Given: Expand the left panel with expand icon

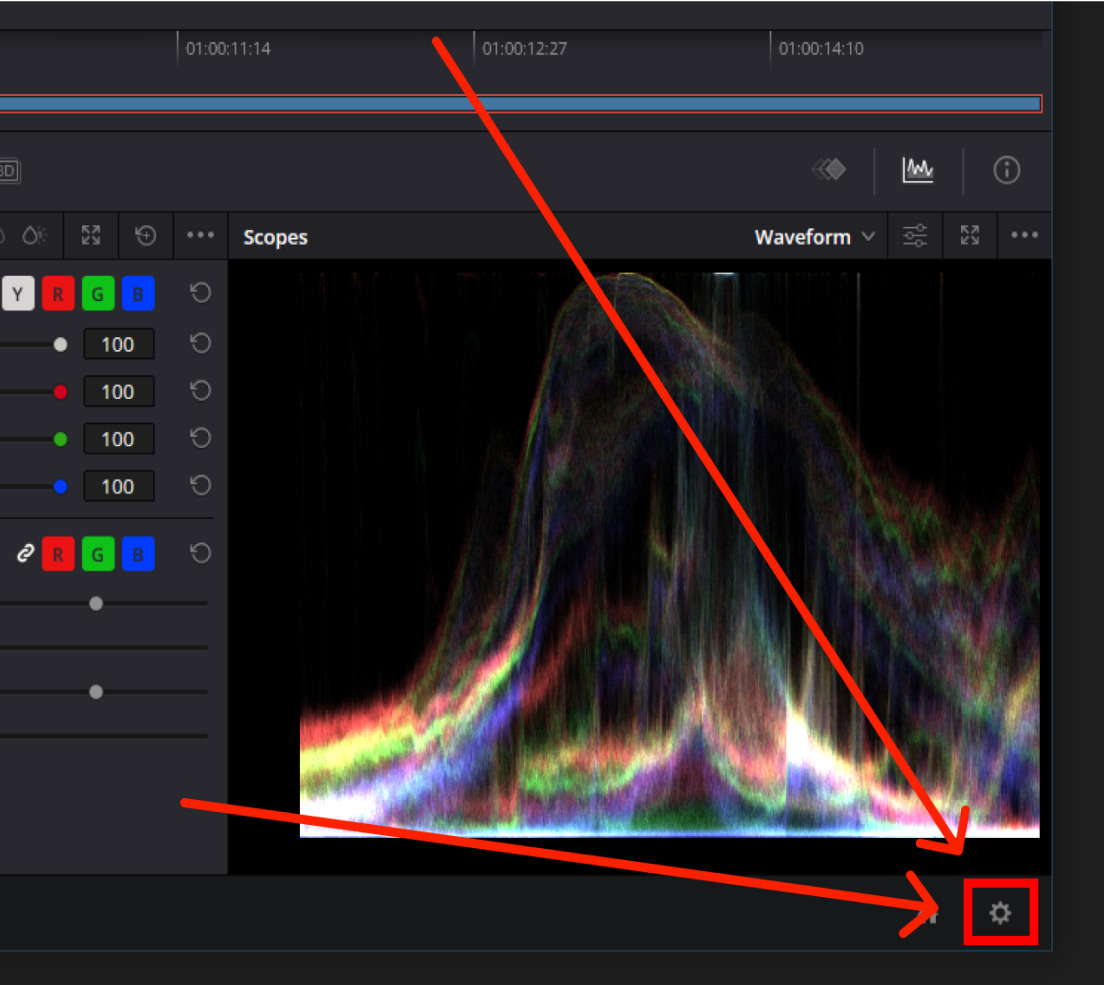Looking at the screenshot, I should pos(91,236).
